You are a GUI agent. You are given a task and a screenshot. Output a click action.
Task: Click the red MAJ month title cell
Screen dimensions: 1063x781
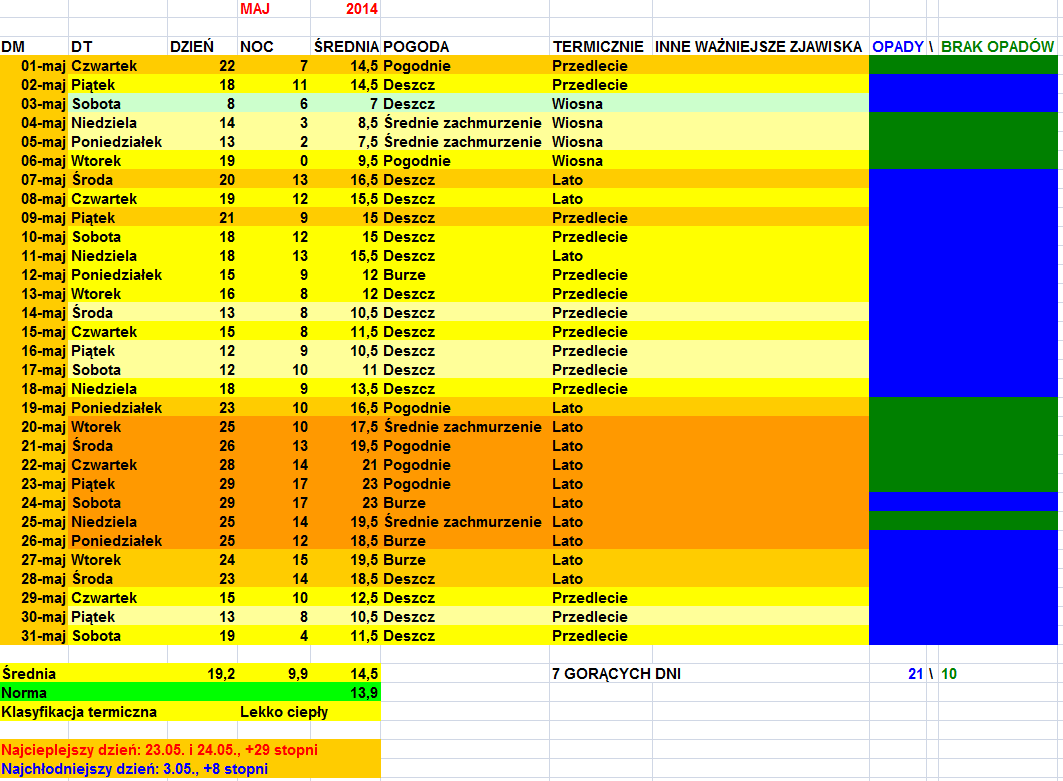(x=256, y=9)
